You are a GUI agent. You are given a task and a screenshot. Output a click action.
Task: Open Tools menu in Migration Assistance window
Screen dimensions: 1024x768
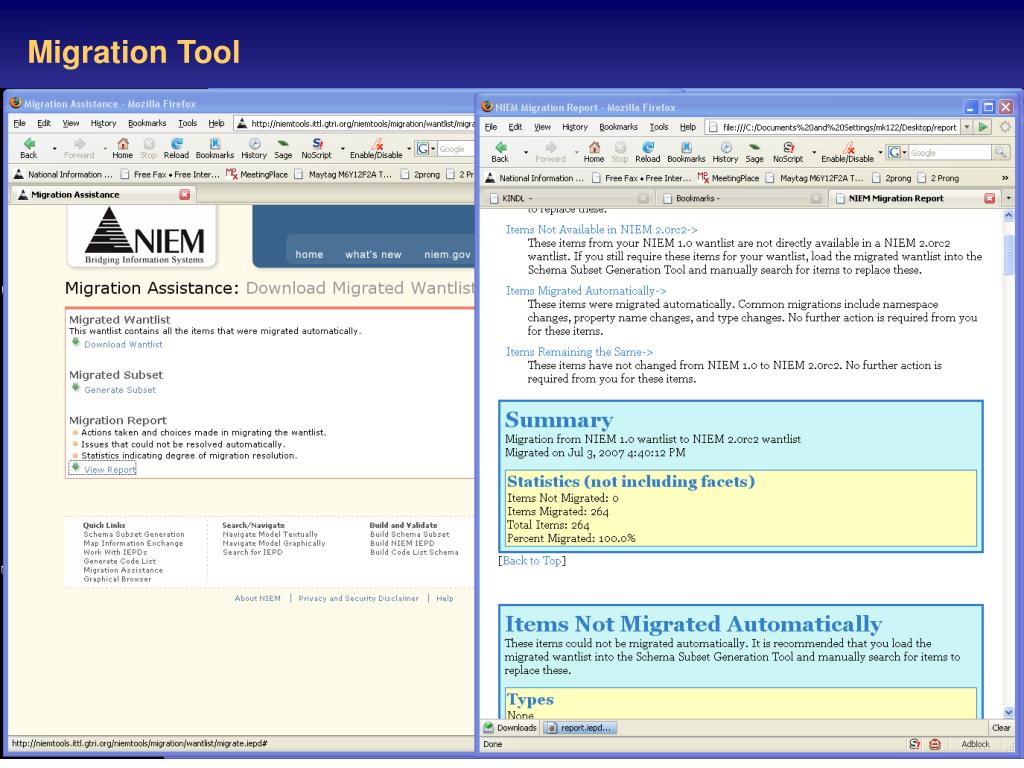187,123
